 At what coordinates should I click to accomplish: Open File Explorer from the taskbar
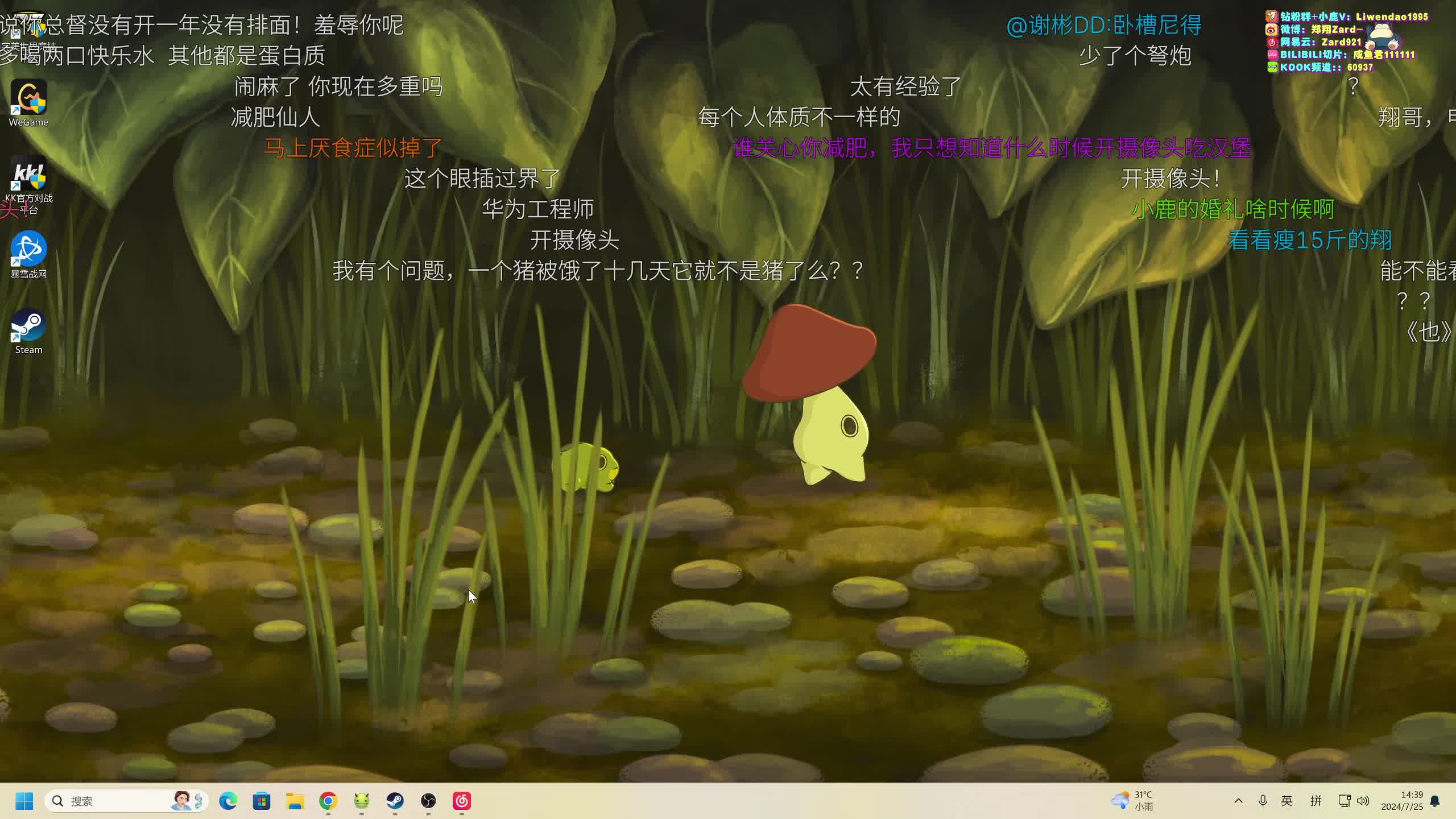[x=295, y=801]
